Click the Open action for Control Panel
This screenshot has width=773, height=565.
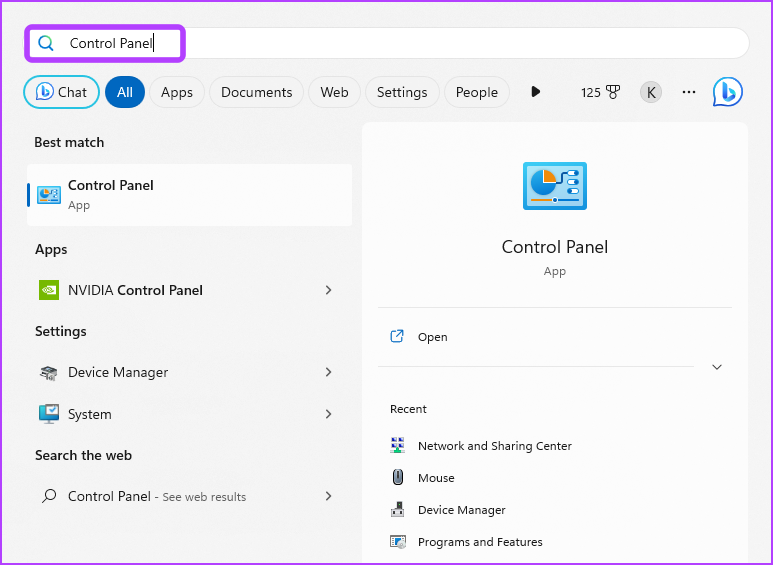(555, 337)
